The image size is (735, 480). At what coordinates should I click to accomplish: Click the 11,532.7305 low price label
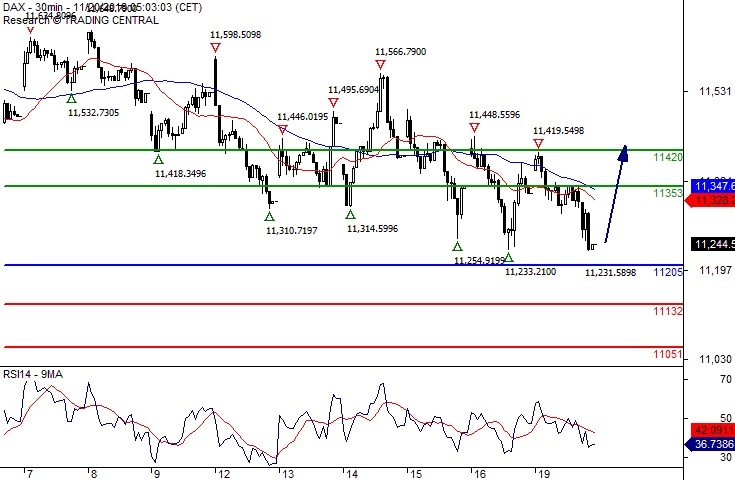point(94,112)
